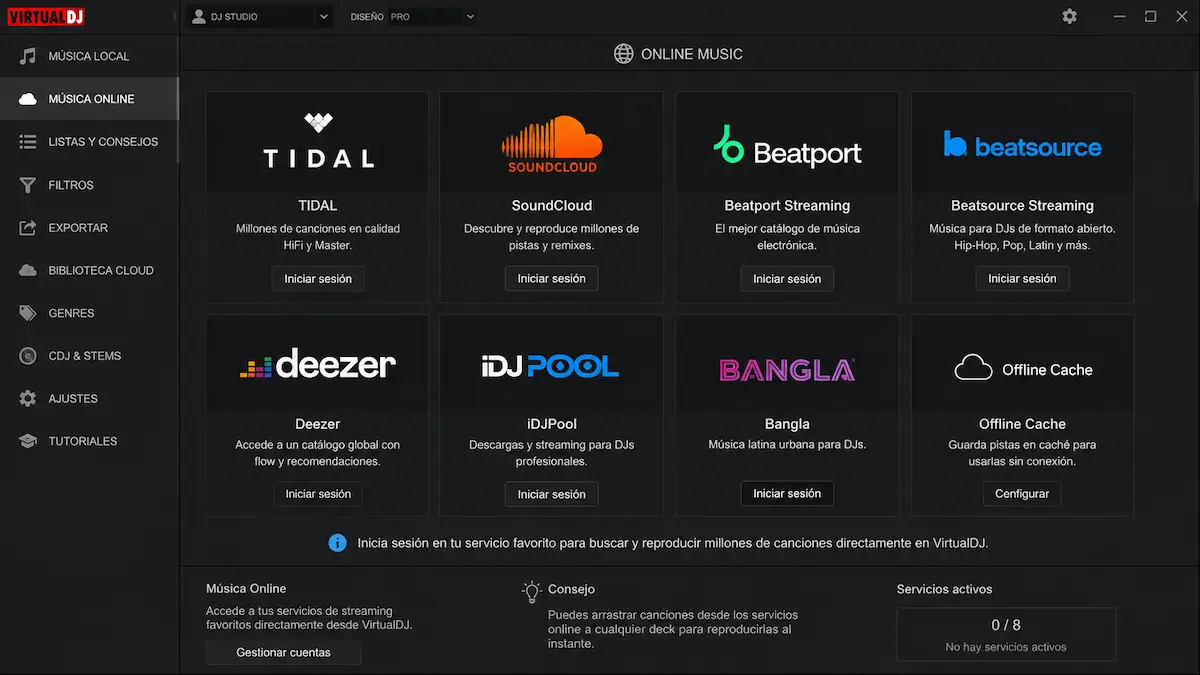Click the cloud icon beside Biblioteca Cloud
This screenshot has height=675, width=1200.
[28, 270]
